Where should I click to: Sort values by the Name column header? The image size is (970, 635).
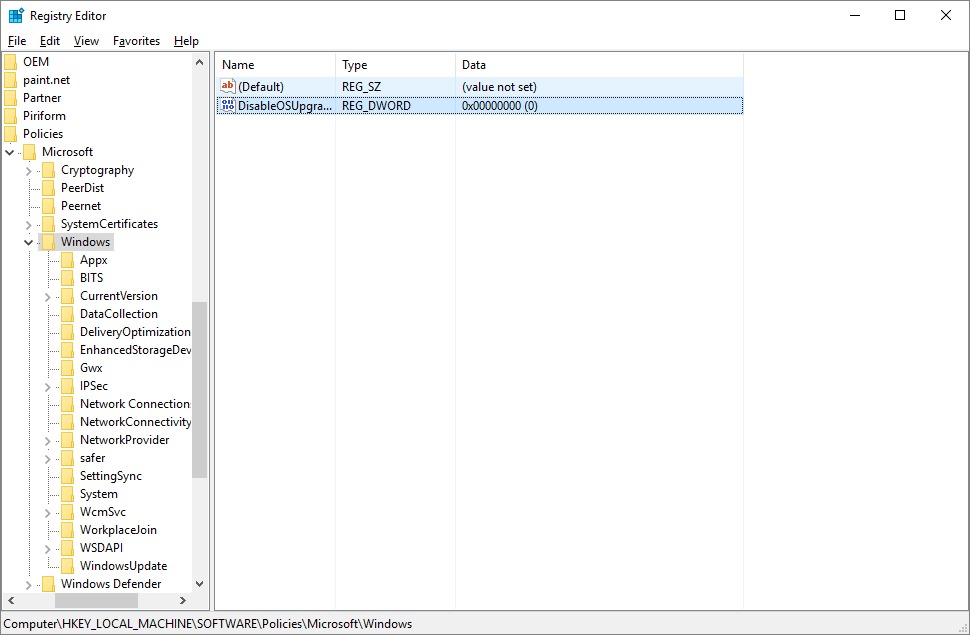(x=275, y=65)
